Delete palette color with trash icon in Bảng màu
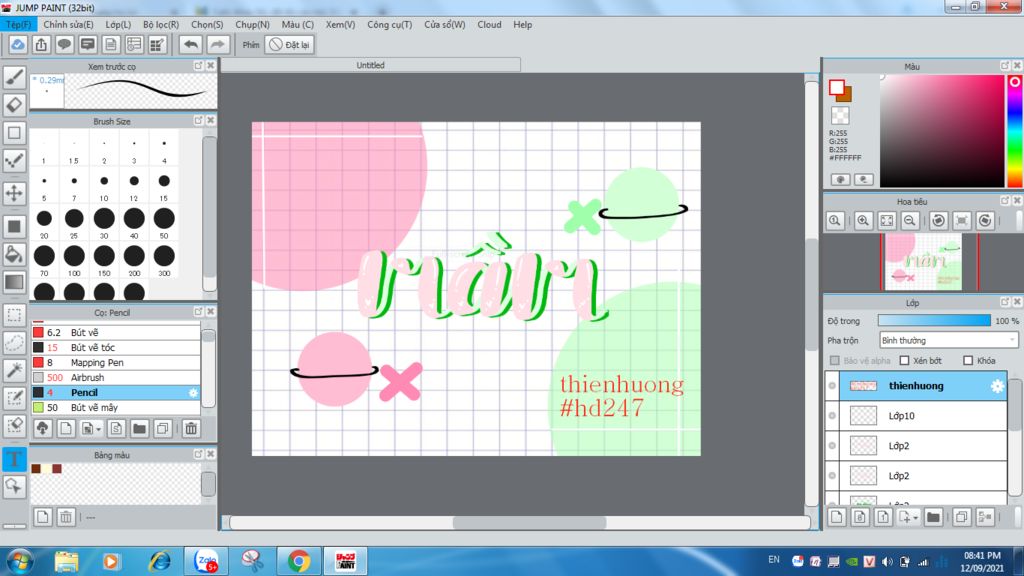The width and height of the screenshot is (1024, 576). [66, 517]
